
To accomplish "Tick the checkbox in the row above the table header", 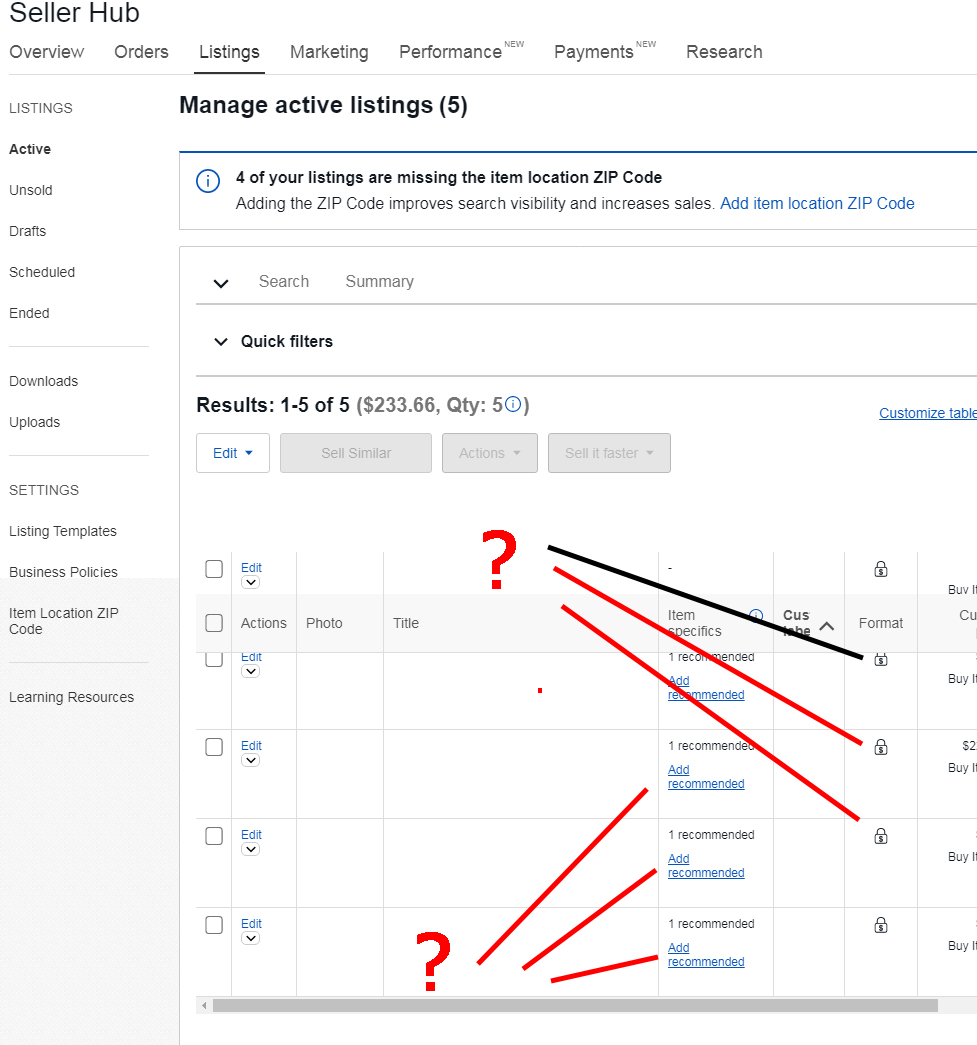I will tap(214, 569).
